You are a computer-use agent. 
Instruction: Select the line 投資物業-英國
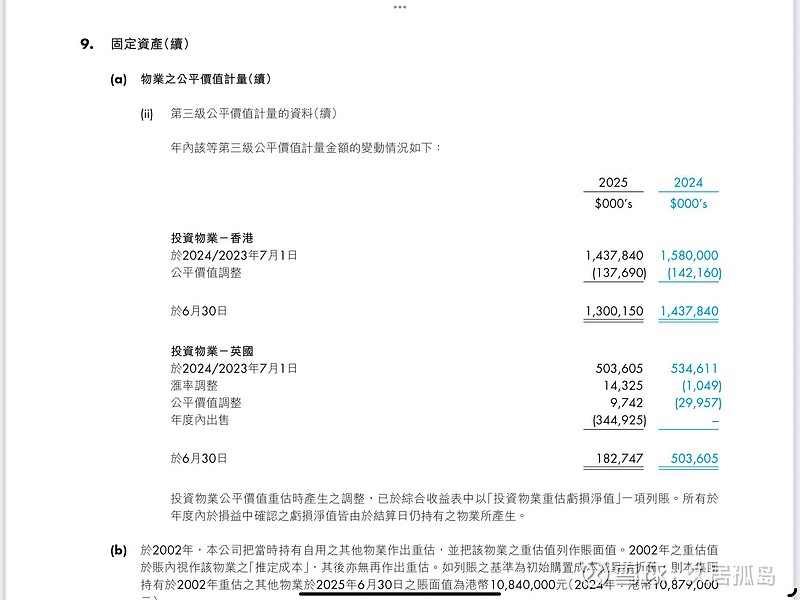(215, 350)
